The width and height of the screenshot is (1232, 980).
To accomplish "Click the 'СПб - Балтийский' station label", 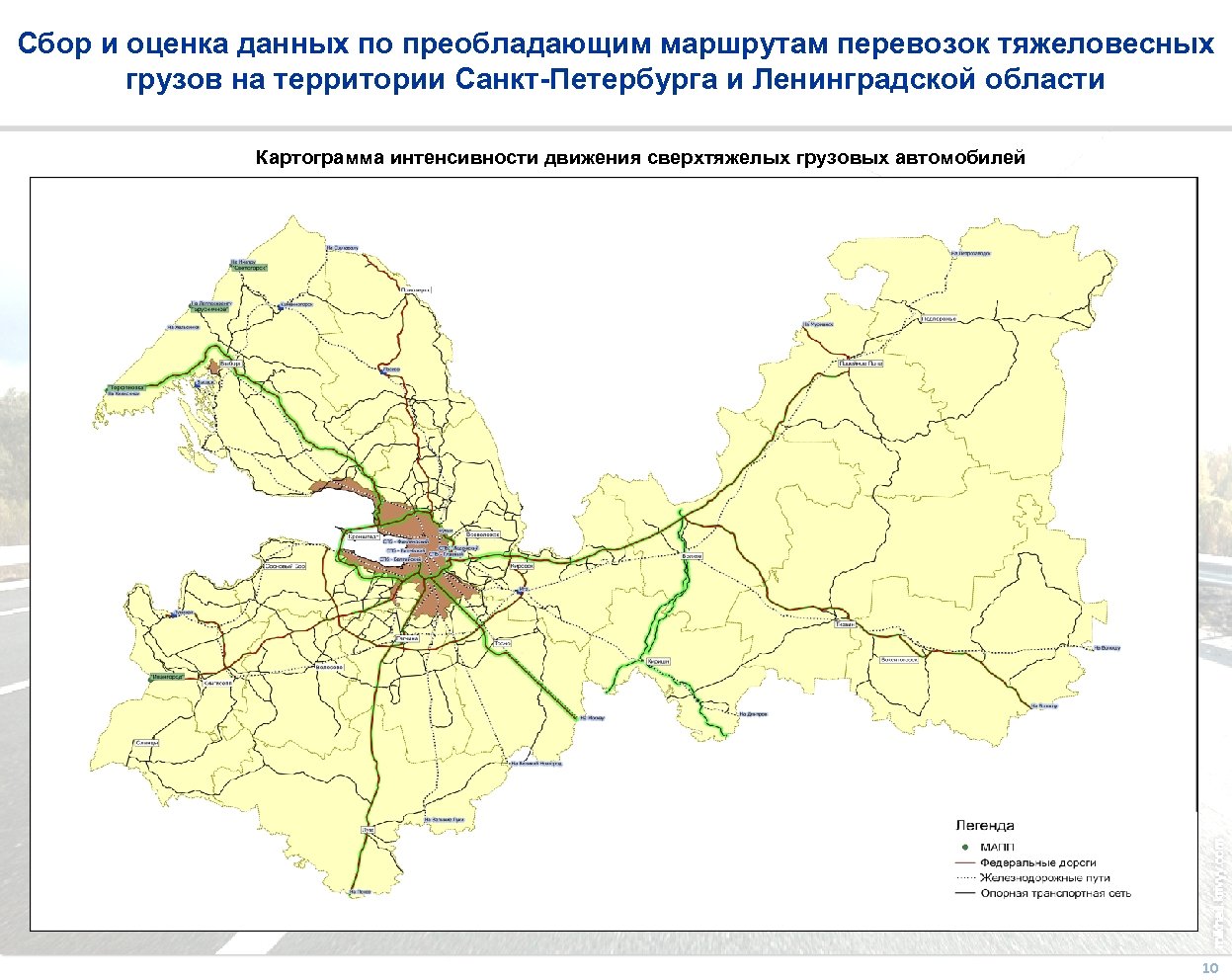I will 400,559.
